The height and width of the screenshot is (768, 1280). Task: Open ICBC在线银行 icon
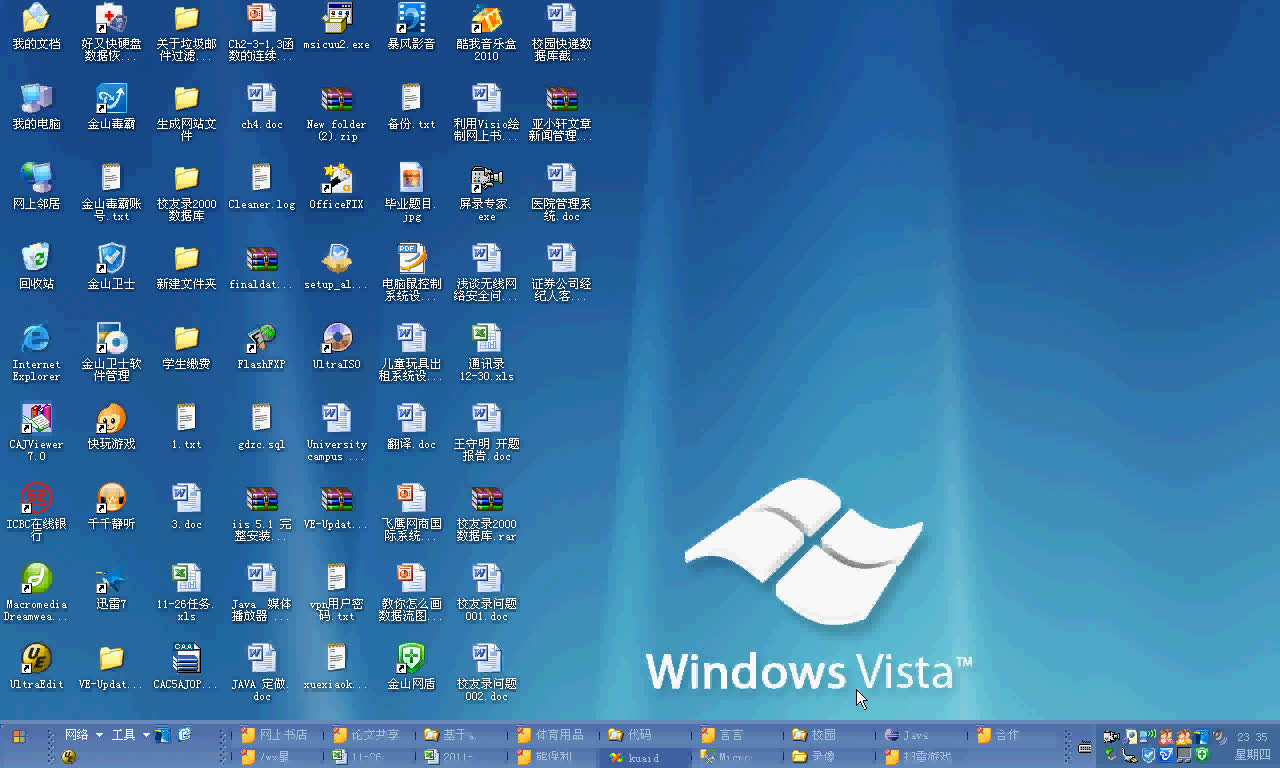tap(36, 513)
